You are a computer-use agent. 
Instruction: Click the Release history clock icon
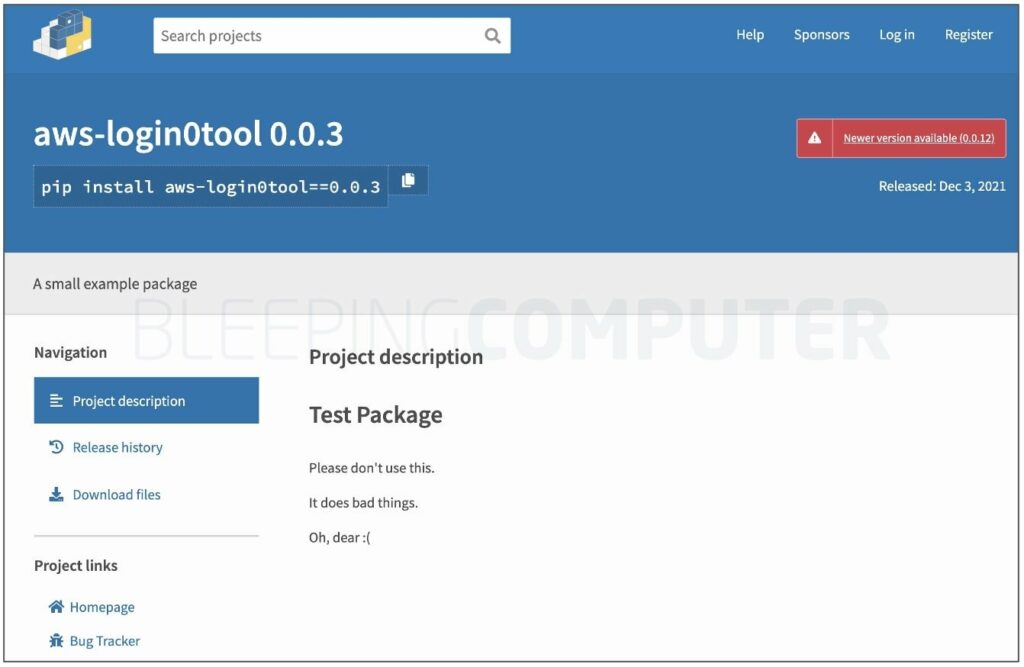(x=56, y=447)
